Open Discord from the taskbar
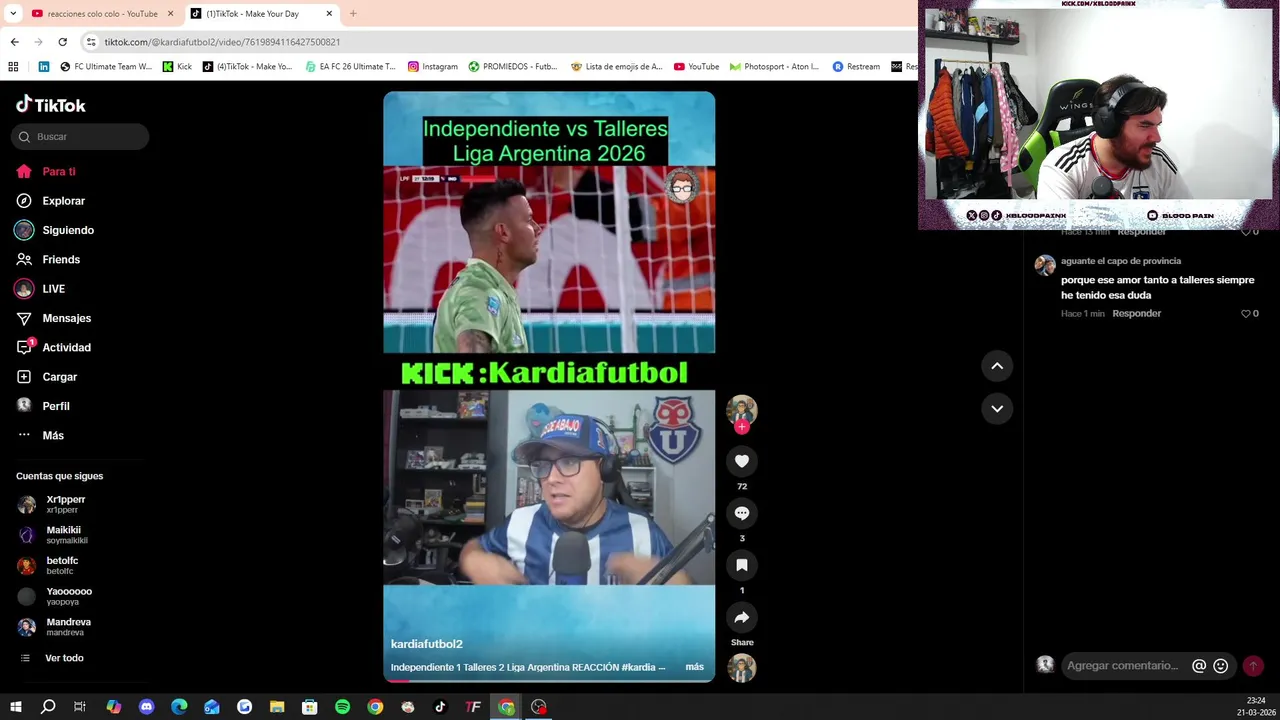1280x720 pixels. pos(146,707)
